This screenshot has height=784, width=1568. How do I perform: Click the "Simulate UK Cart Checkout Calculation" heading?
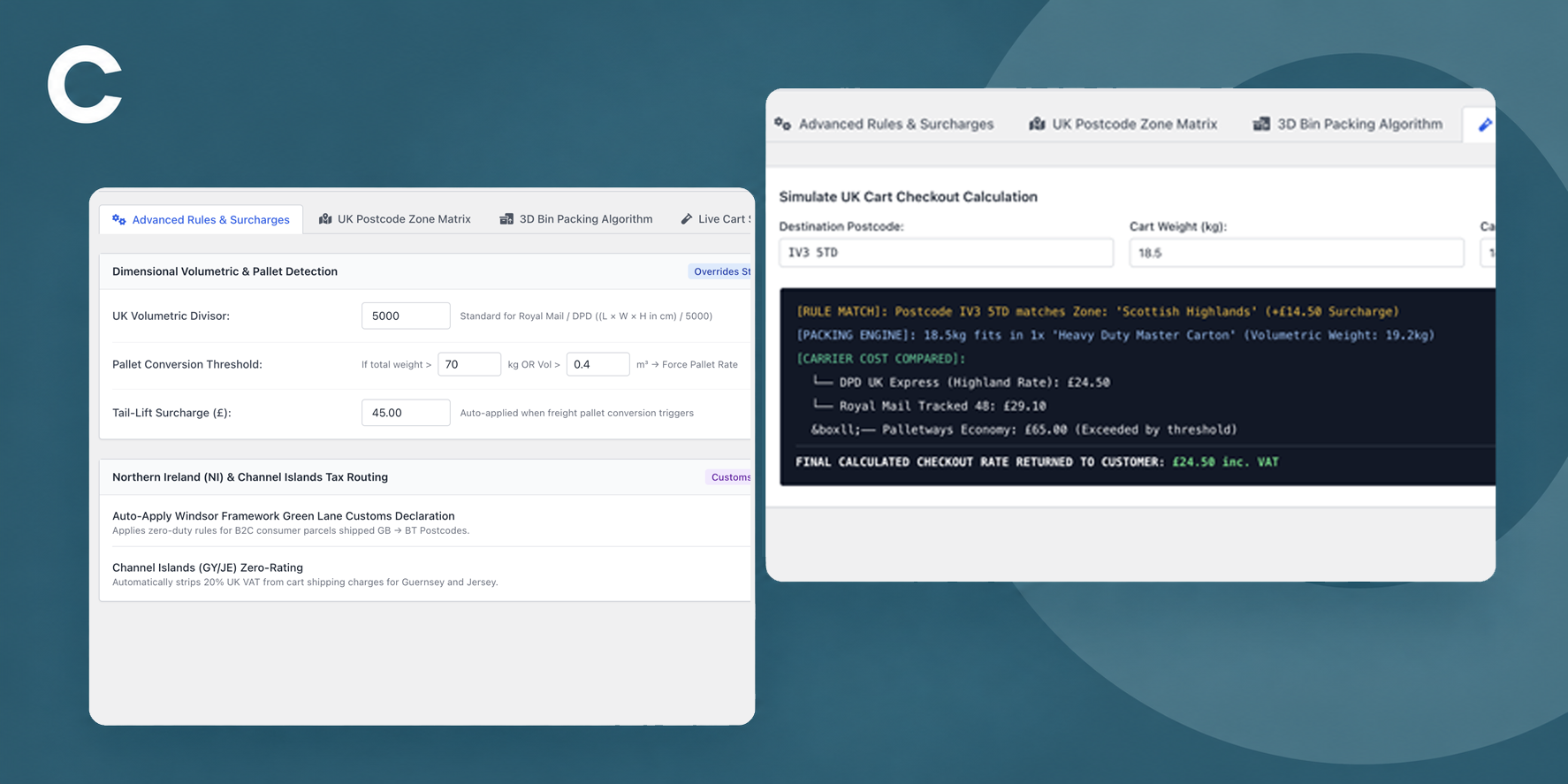click(908, 196)
